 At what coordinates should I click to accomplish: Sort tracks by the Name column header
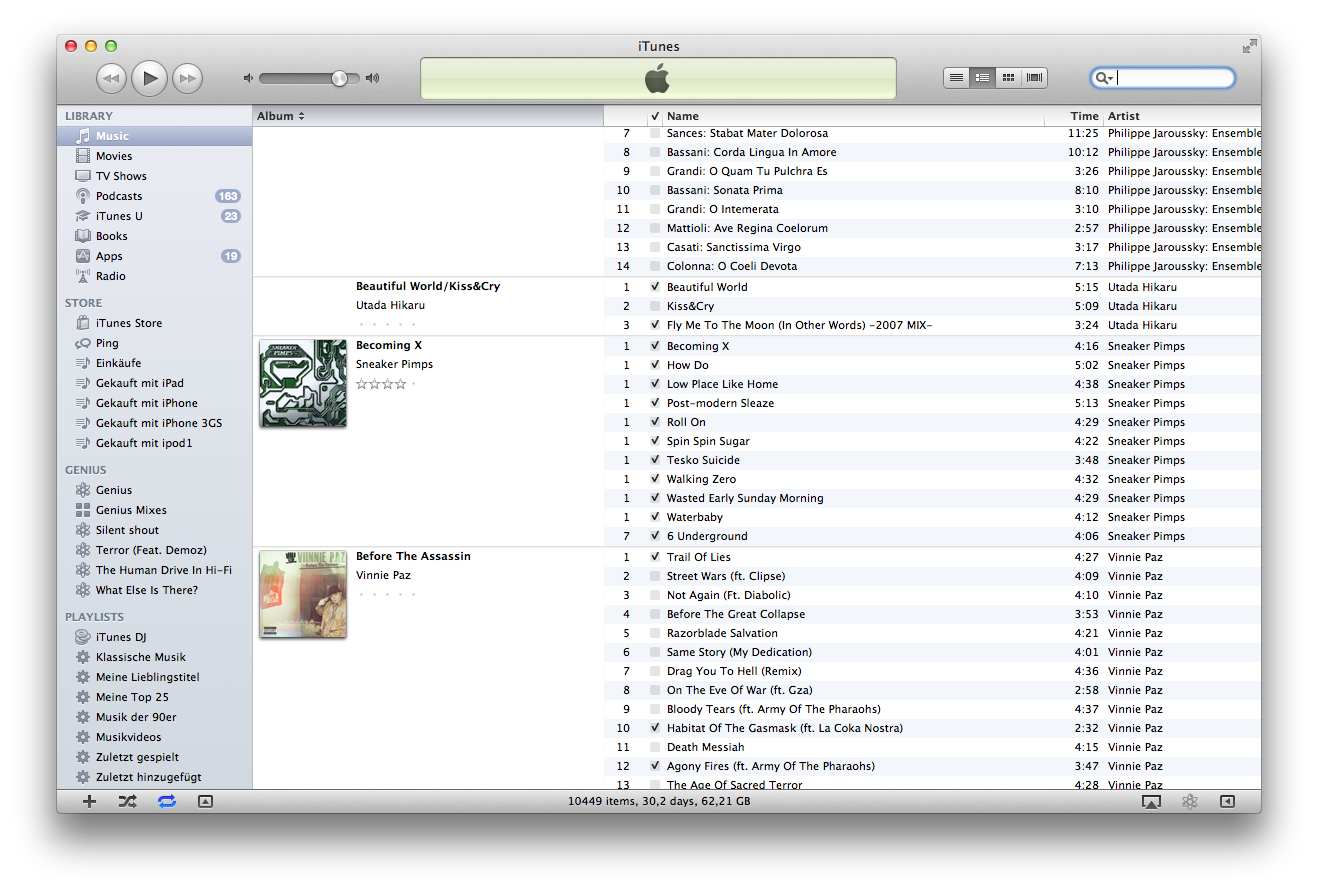pos(854,116)
